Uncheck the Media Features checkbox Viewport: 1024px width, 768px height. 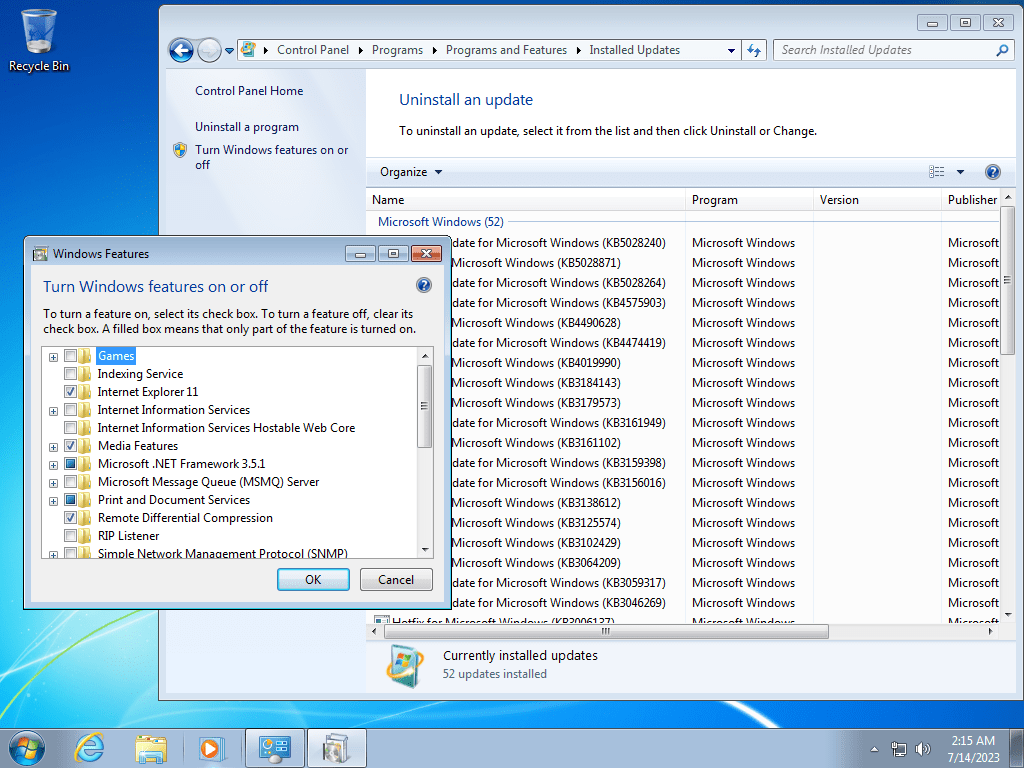tap(71, 446)
